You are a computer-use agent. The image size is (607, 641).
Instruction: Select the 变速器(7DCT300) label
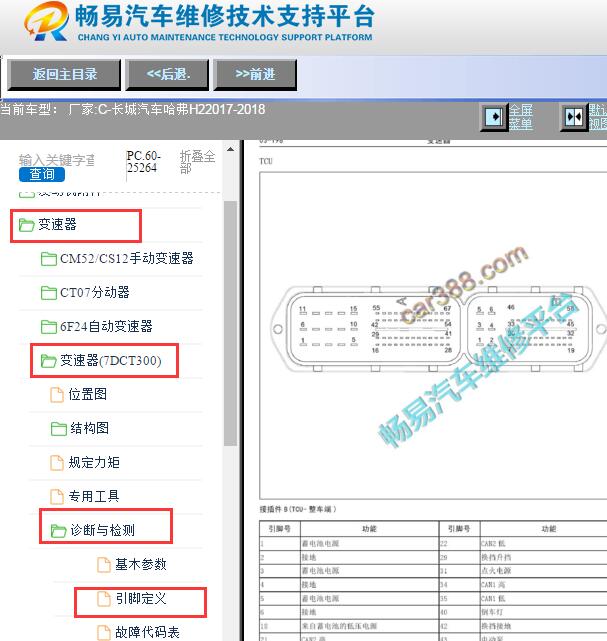click(x=111, y=361)
